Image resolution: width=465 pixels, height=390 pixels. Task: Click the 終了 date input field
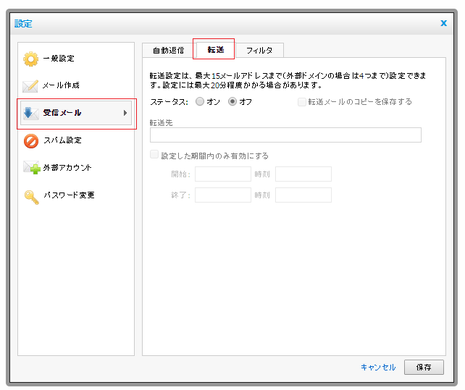[223, 195]
